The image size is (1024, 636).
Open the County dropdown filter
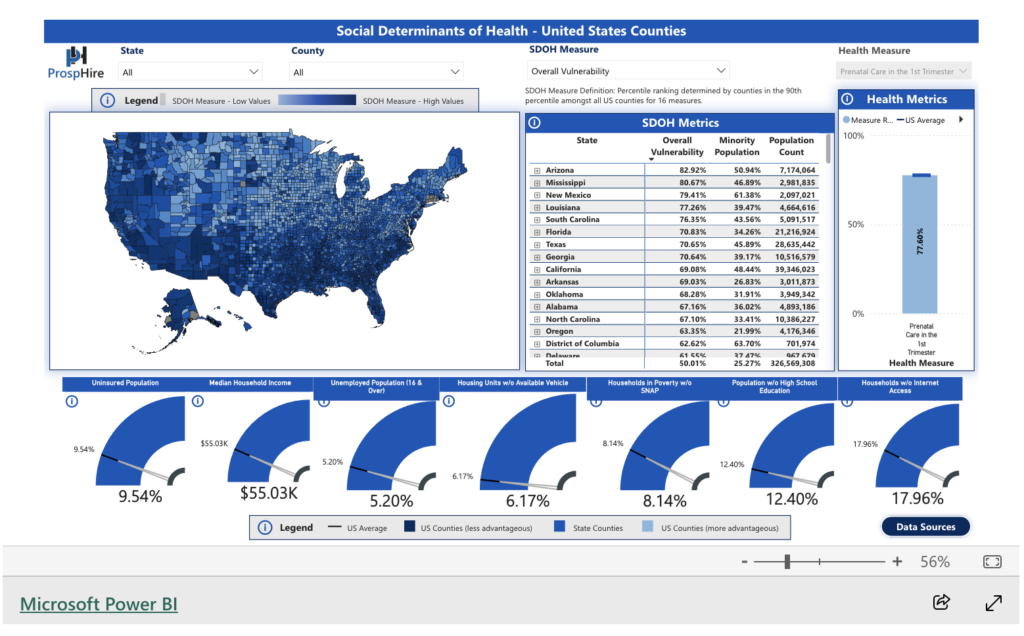376,72
